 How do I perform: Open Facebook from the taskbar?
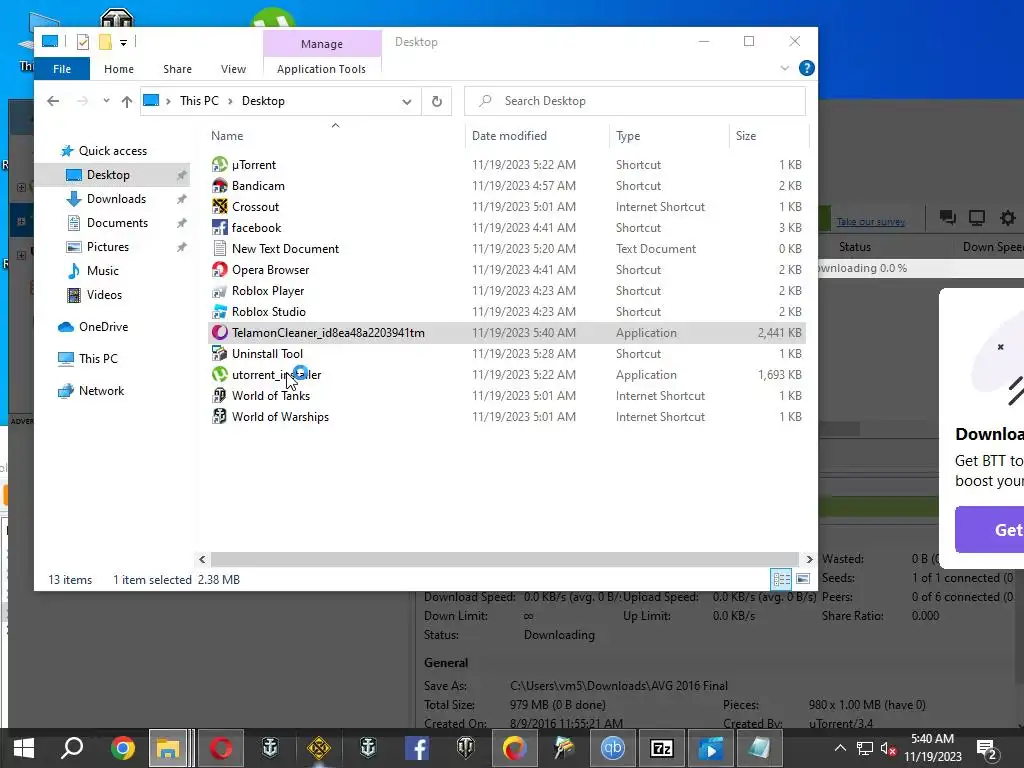[417, 748]
